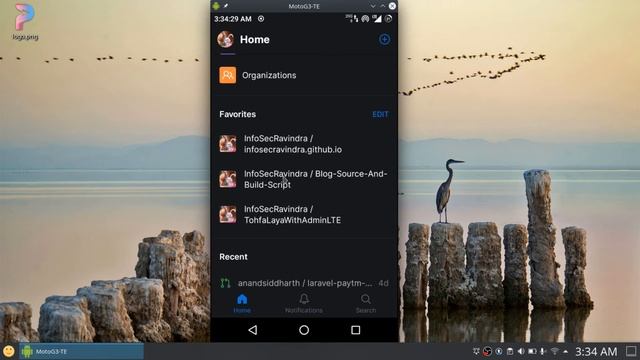The width and height of the screenshot is (640, 360).
Task: Open the Wi-Fi network tray icon
Action: coord(554,351)
